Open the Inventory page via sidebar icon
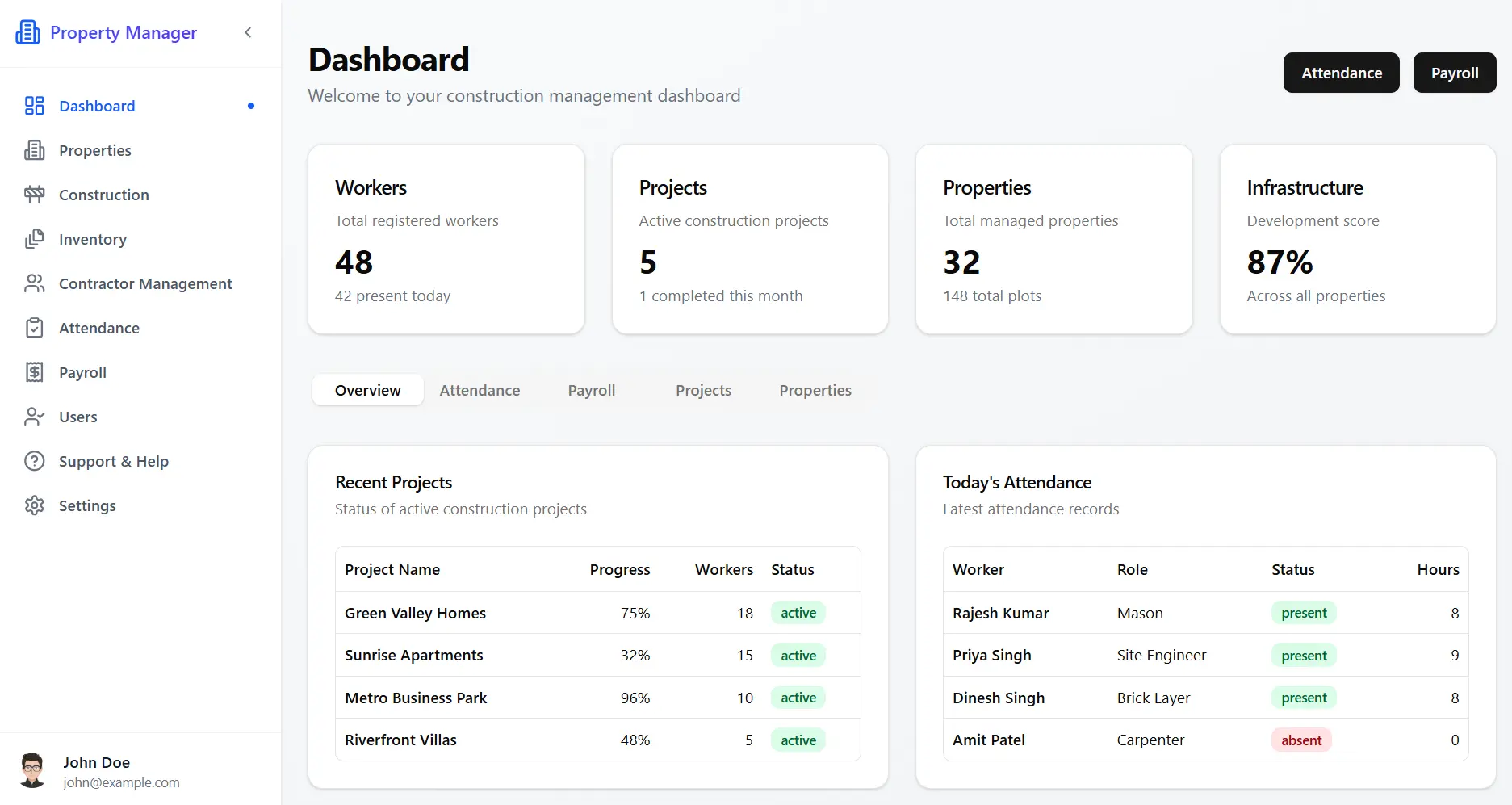This screenshot has height=805, width=1512. coord(34,239)
